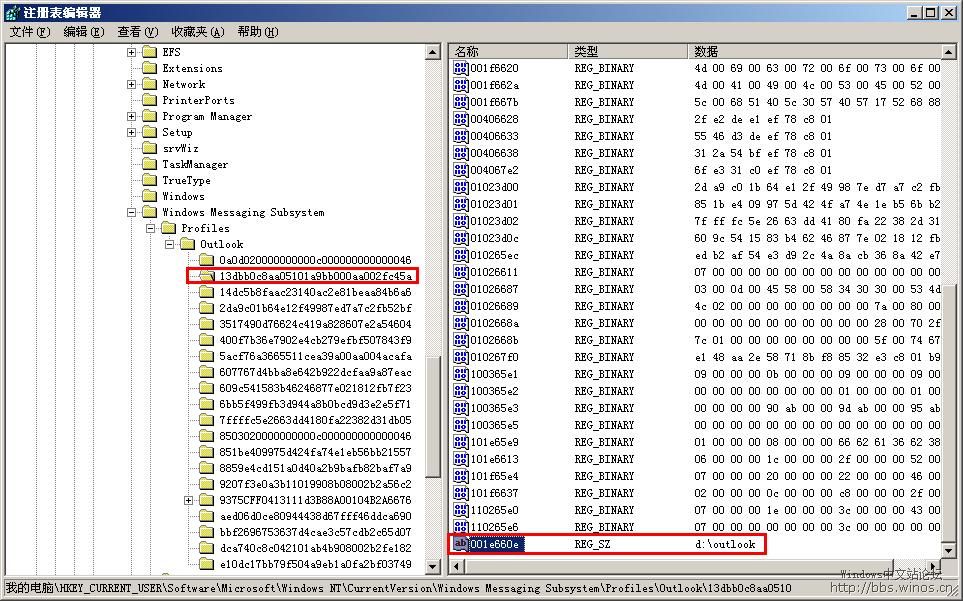This screenshot has width=963, height=601.
Task: Collapse the Windows Messaging Subsystem node
Action: [132, 212]
